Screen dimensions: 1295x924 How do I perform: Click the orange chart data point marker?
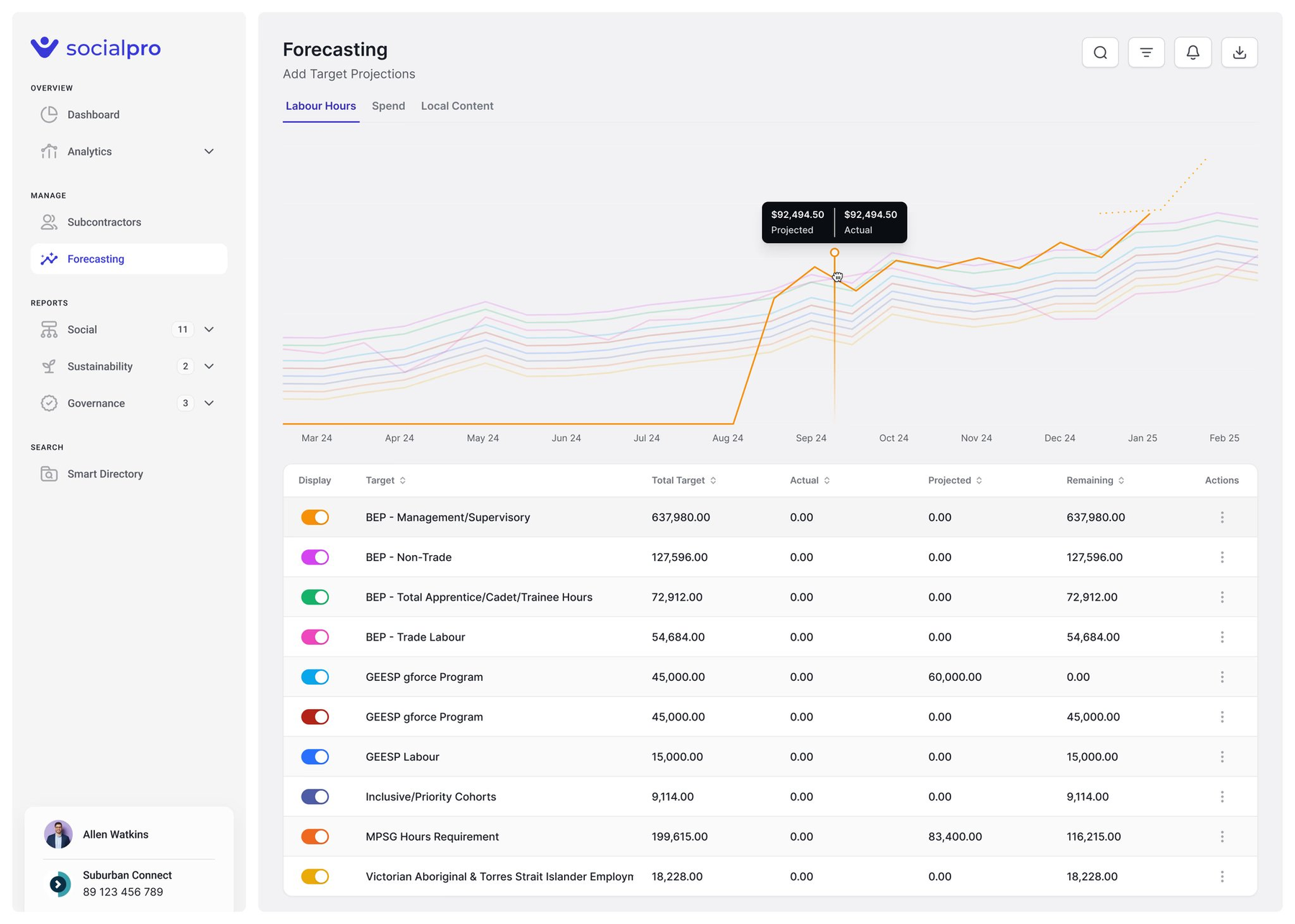pyautogui.click(x=835, y=252)
